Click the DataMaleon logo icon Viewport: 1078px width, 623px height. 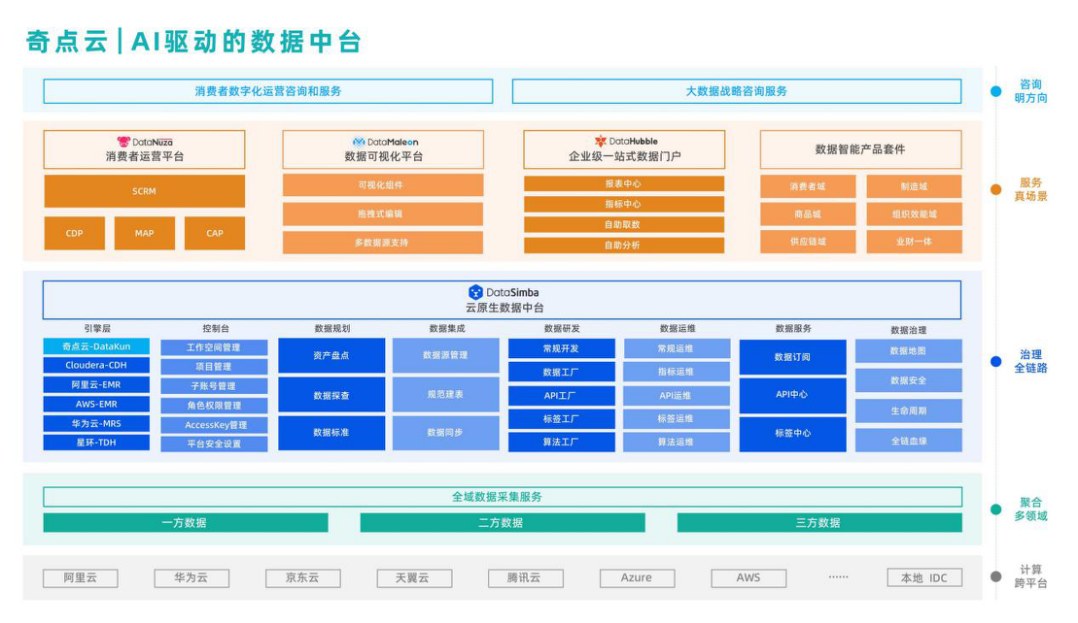(358, 142)
